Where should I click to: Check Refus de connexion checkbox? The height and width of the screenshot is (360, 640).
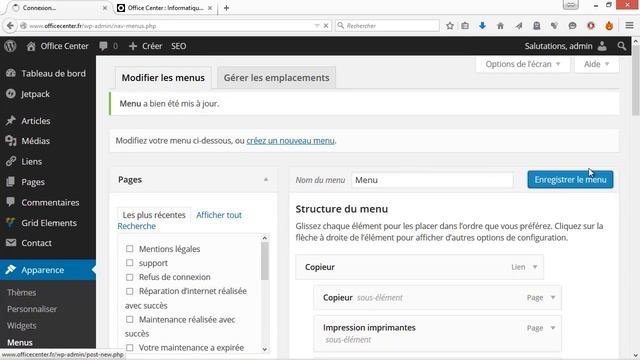click(129, 277)
